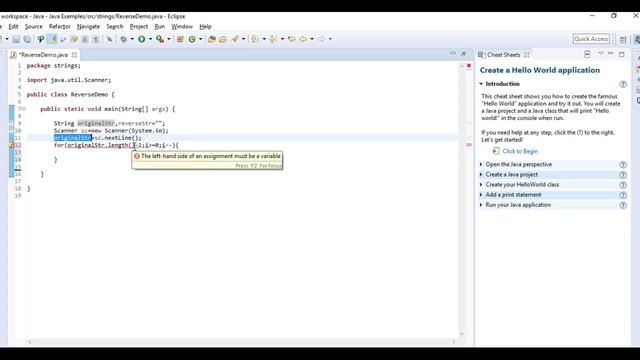Open the Window menu

point(182,27)
